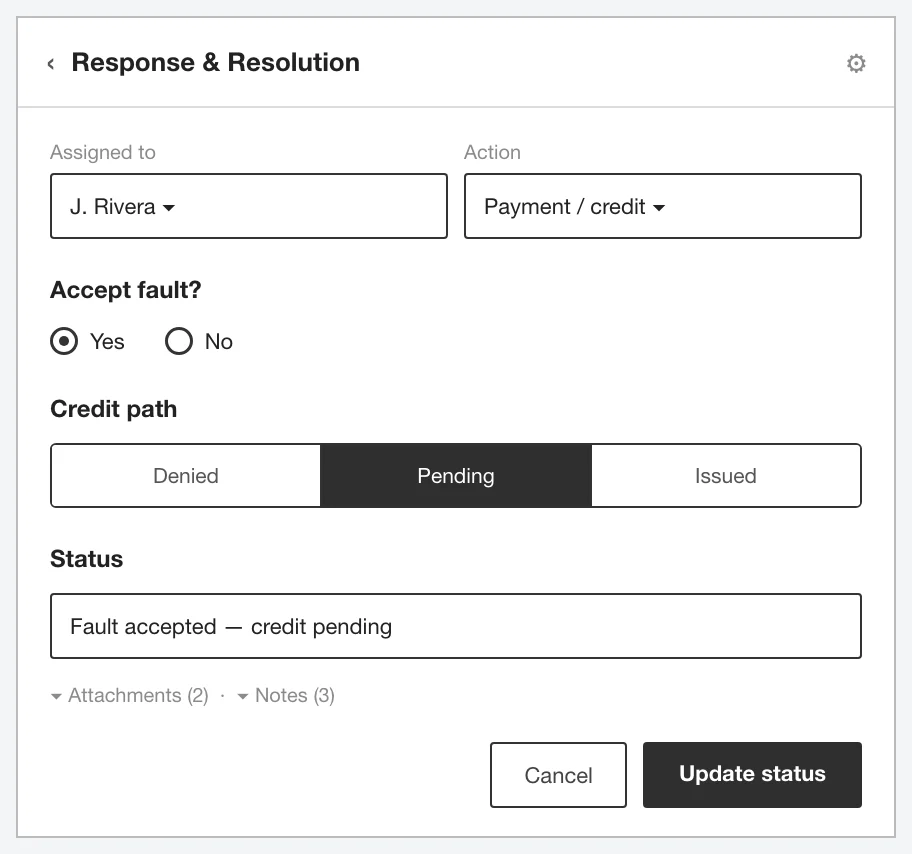The height and width of the screenshot is (854, 912).
Task: Choose the Pending credit path segment
Action: tap(456, 476)
